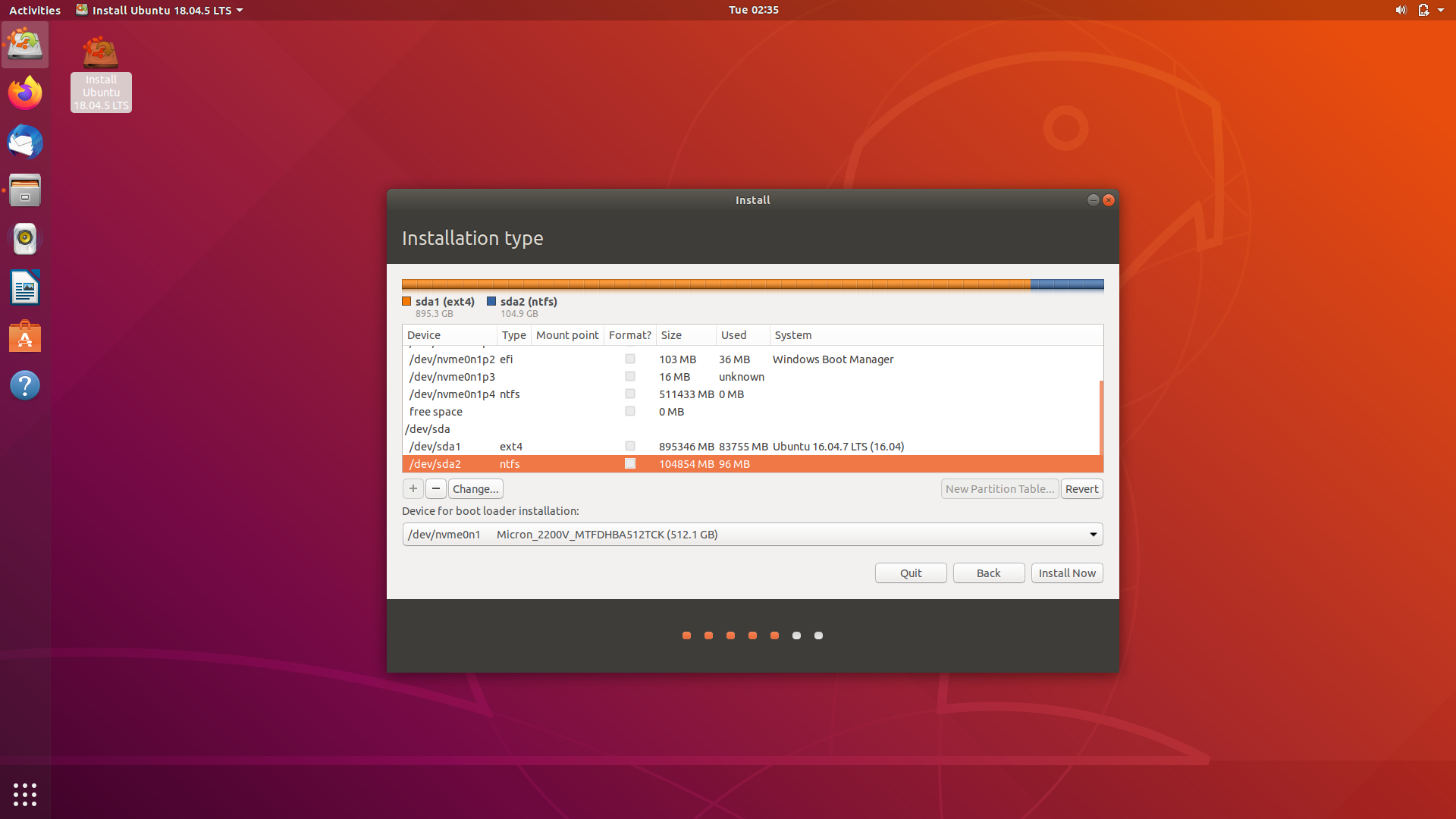The image size is (1456, 819).
Task: Open LibreOffice Writer from the dock
Action: click(x=25, y=288)
